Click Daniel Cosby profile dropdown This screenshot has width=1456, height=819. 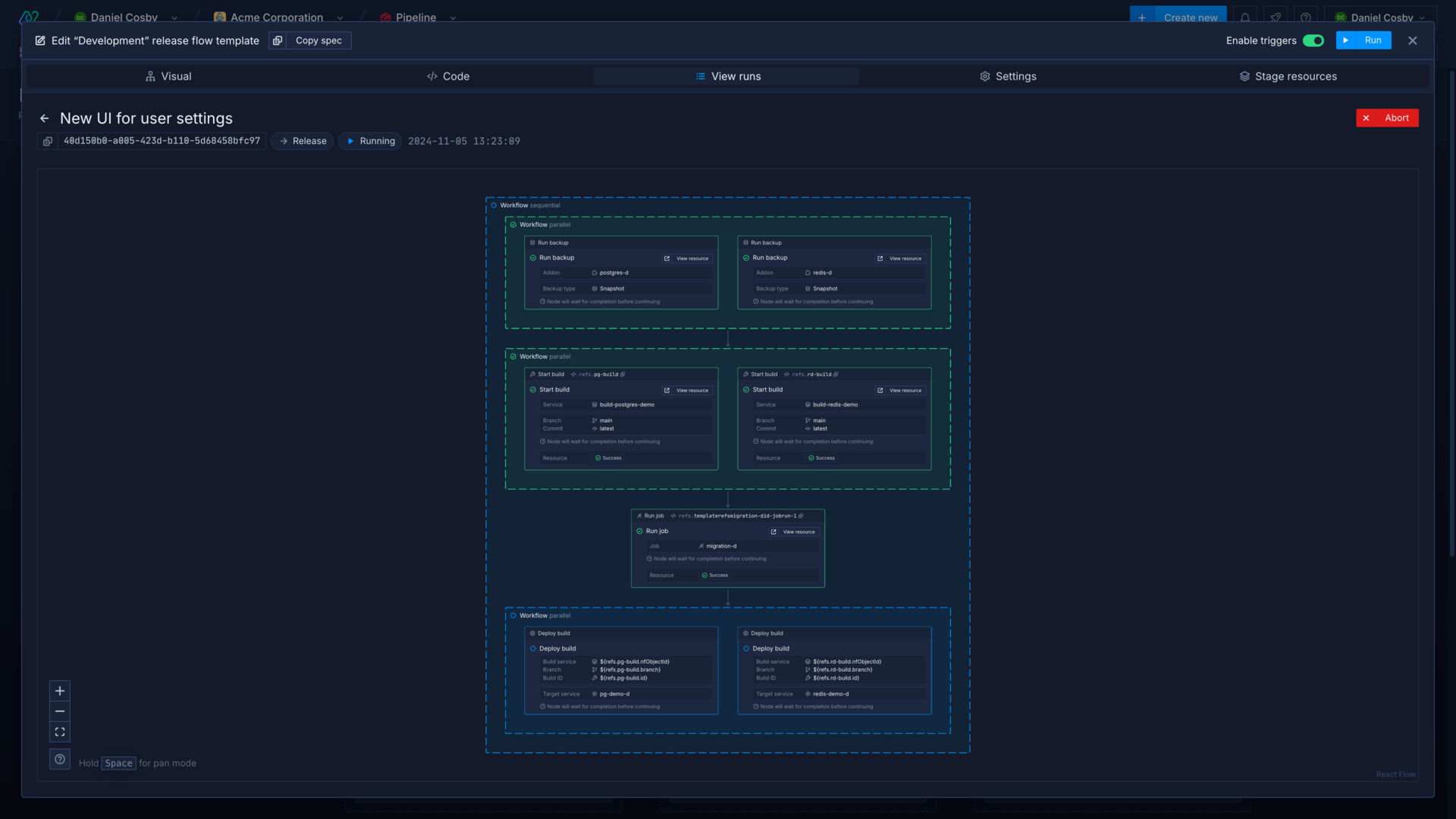[1382, 18]
